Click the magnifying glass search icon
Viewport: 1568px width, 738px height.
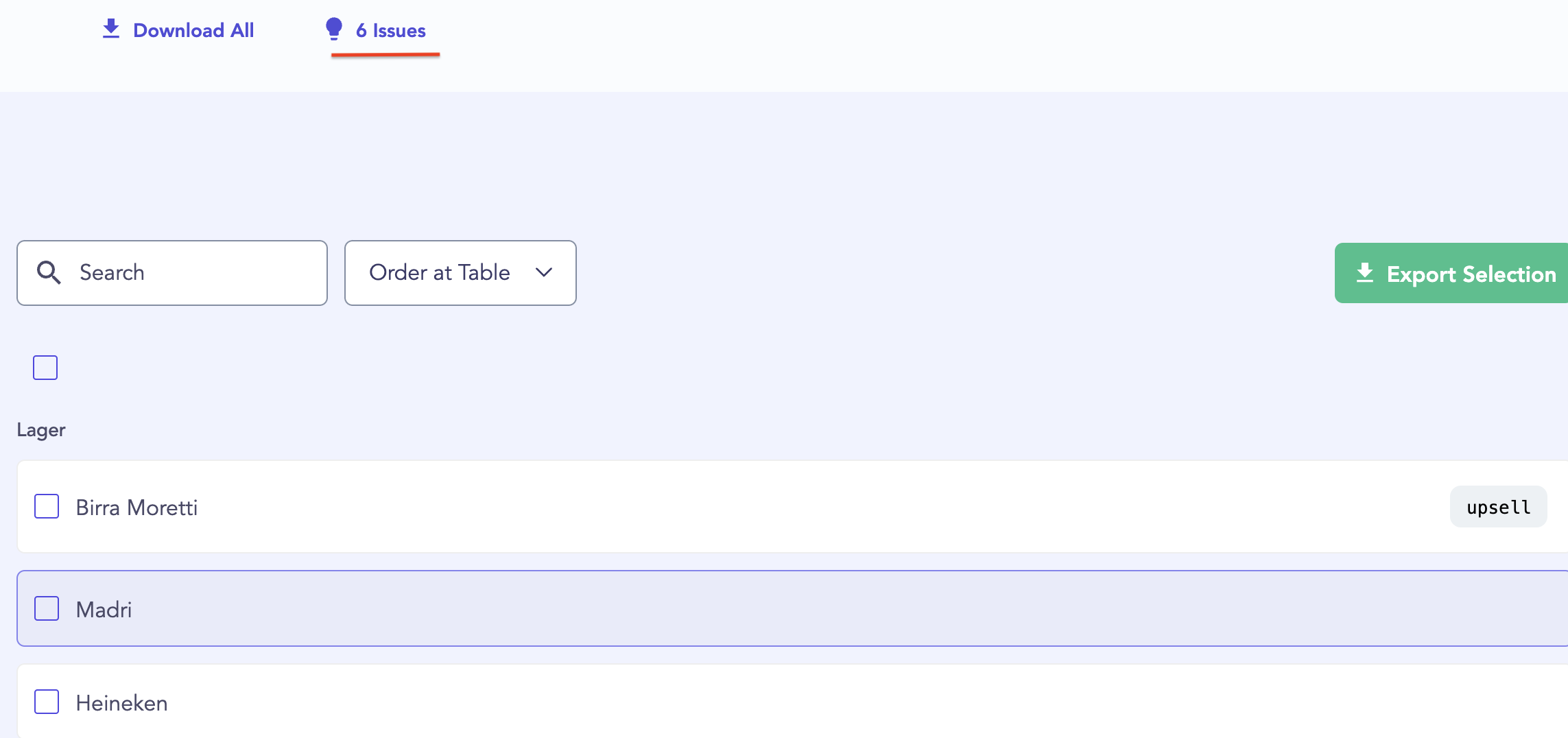49,272
